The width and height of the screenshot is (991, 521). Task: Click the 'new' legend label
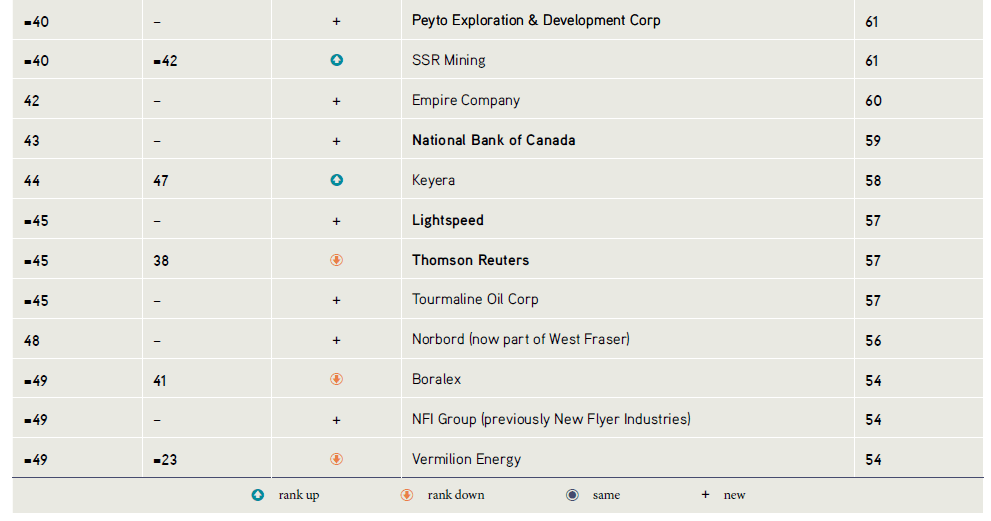[734, 495]
